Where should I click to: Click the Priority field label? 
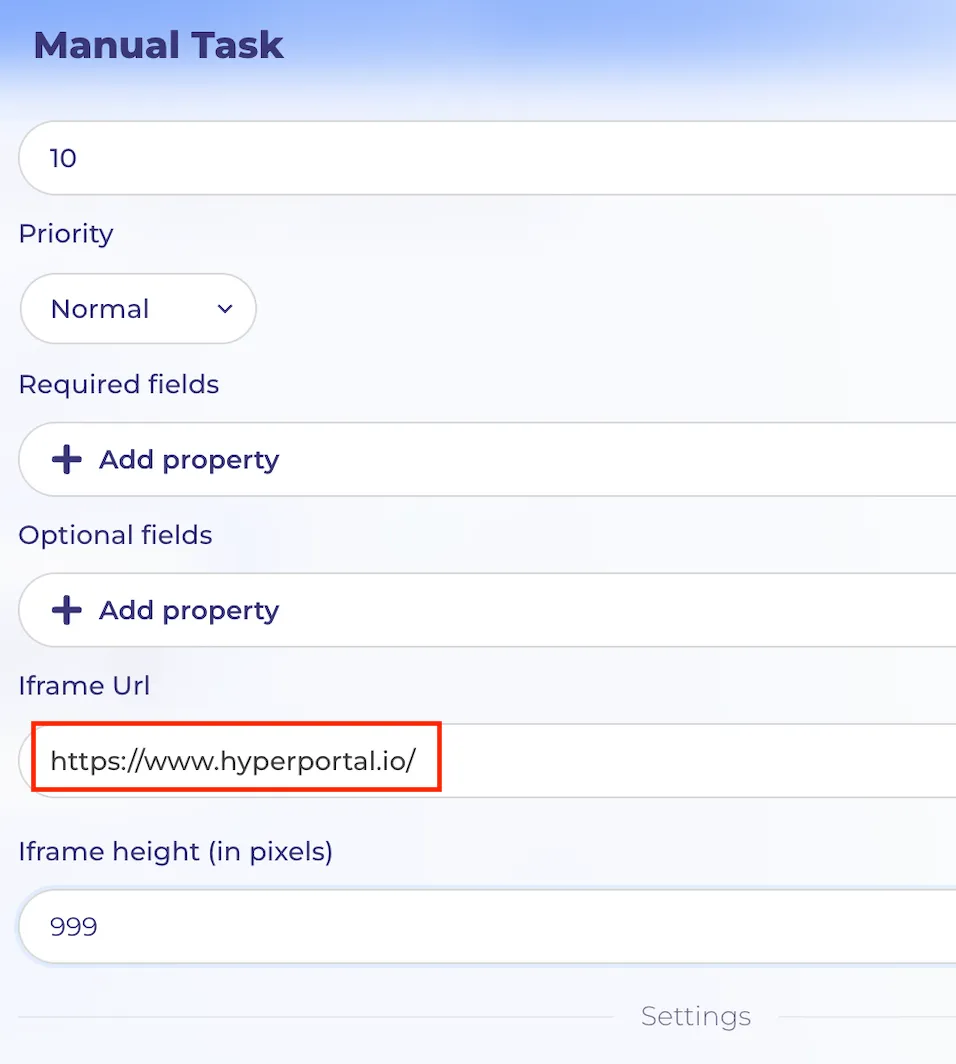66,234
